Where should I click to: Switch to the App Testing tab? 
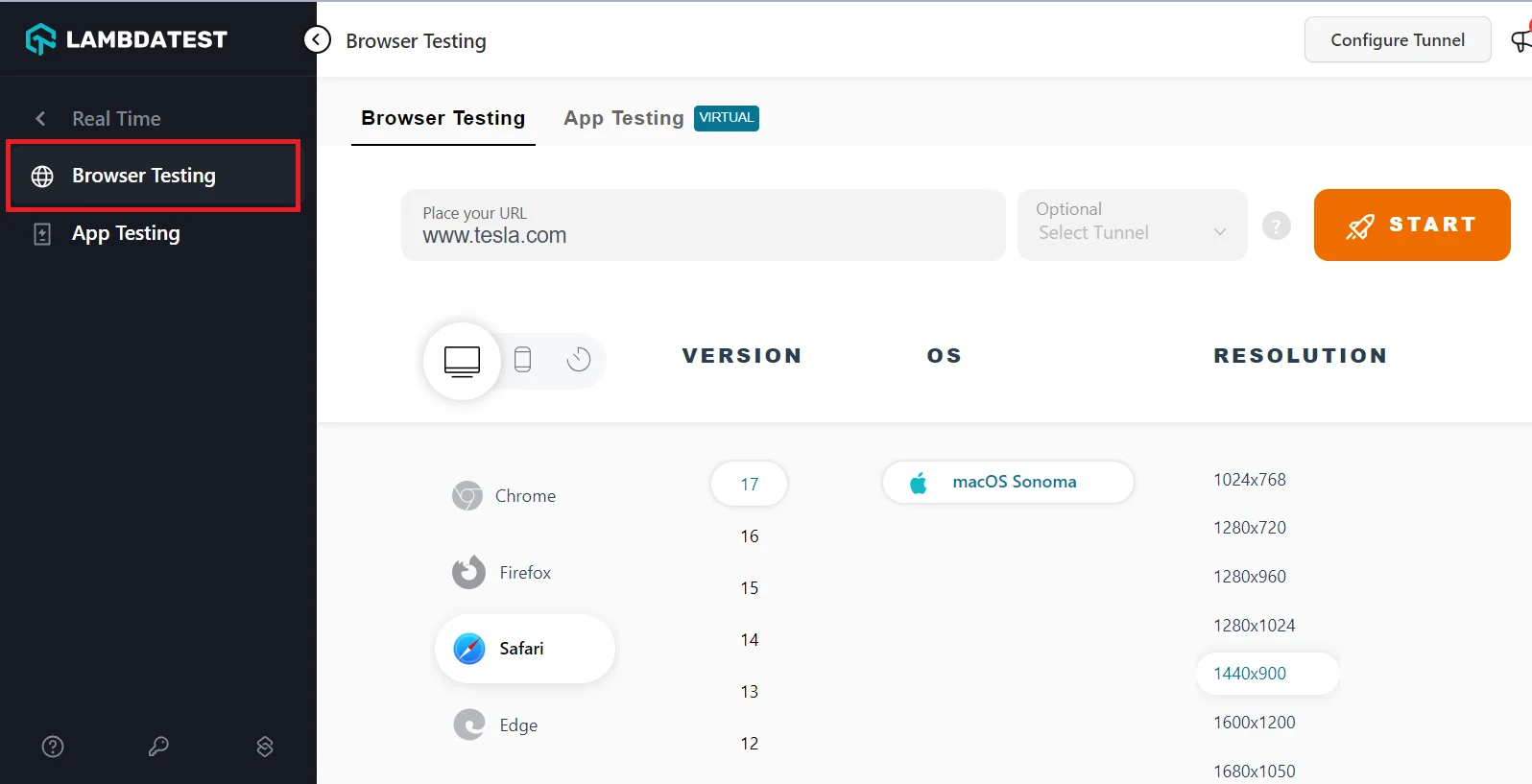[624, 118]
